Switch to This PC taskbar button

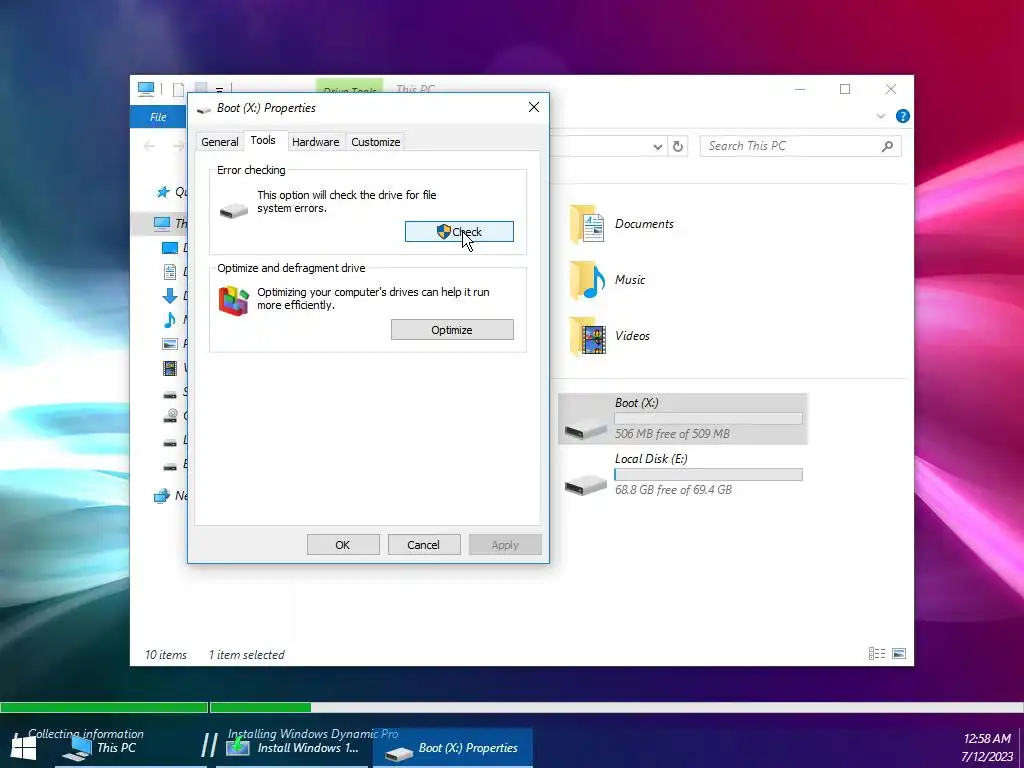click(x=131, y=748)
